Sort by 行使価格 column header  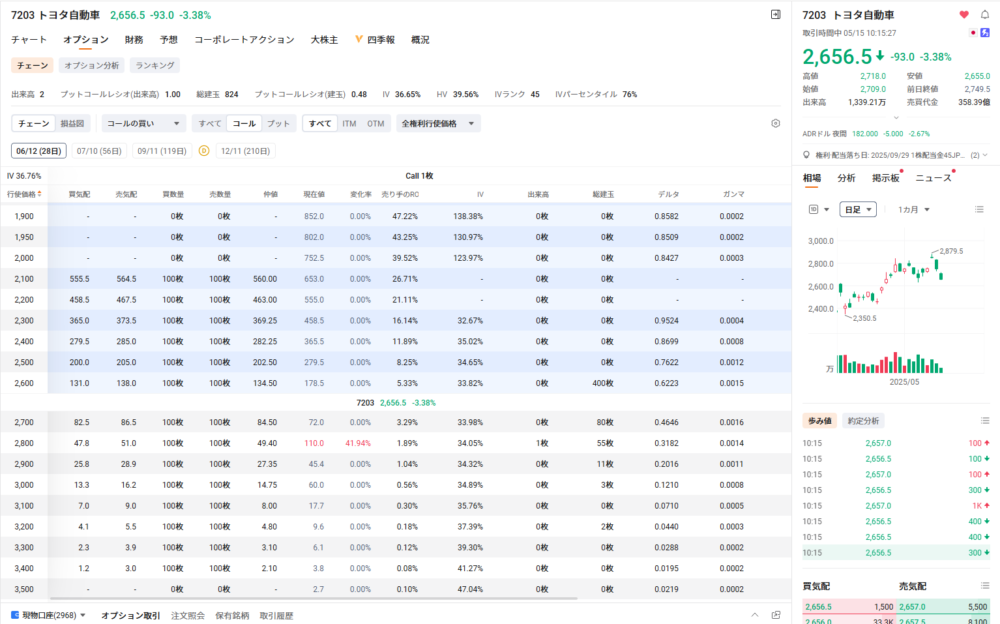[x=24, y=194]
